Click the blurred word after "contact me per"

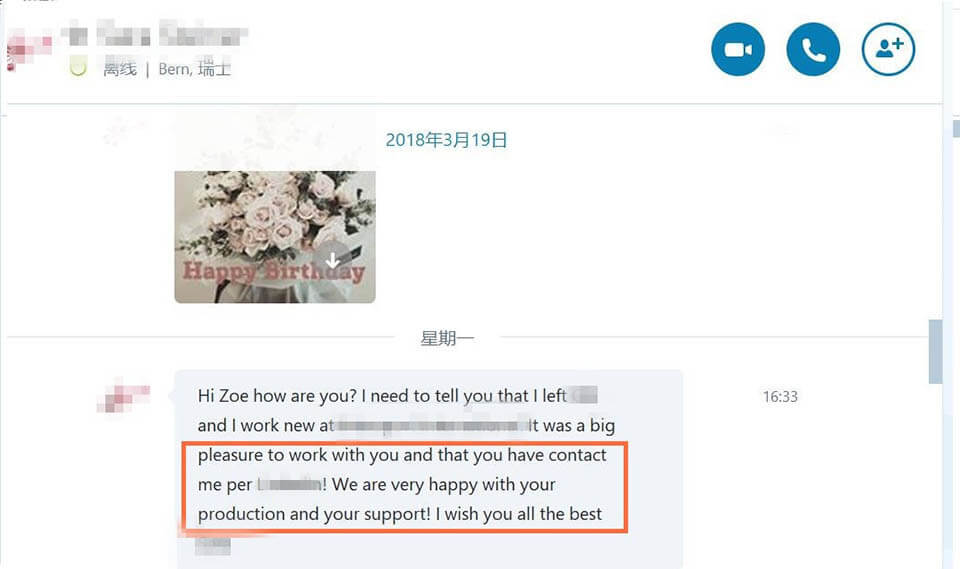289,485
